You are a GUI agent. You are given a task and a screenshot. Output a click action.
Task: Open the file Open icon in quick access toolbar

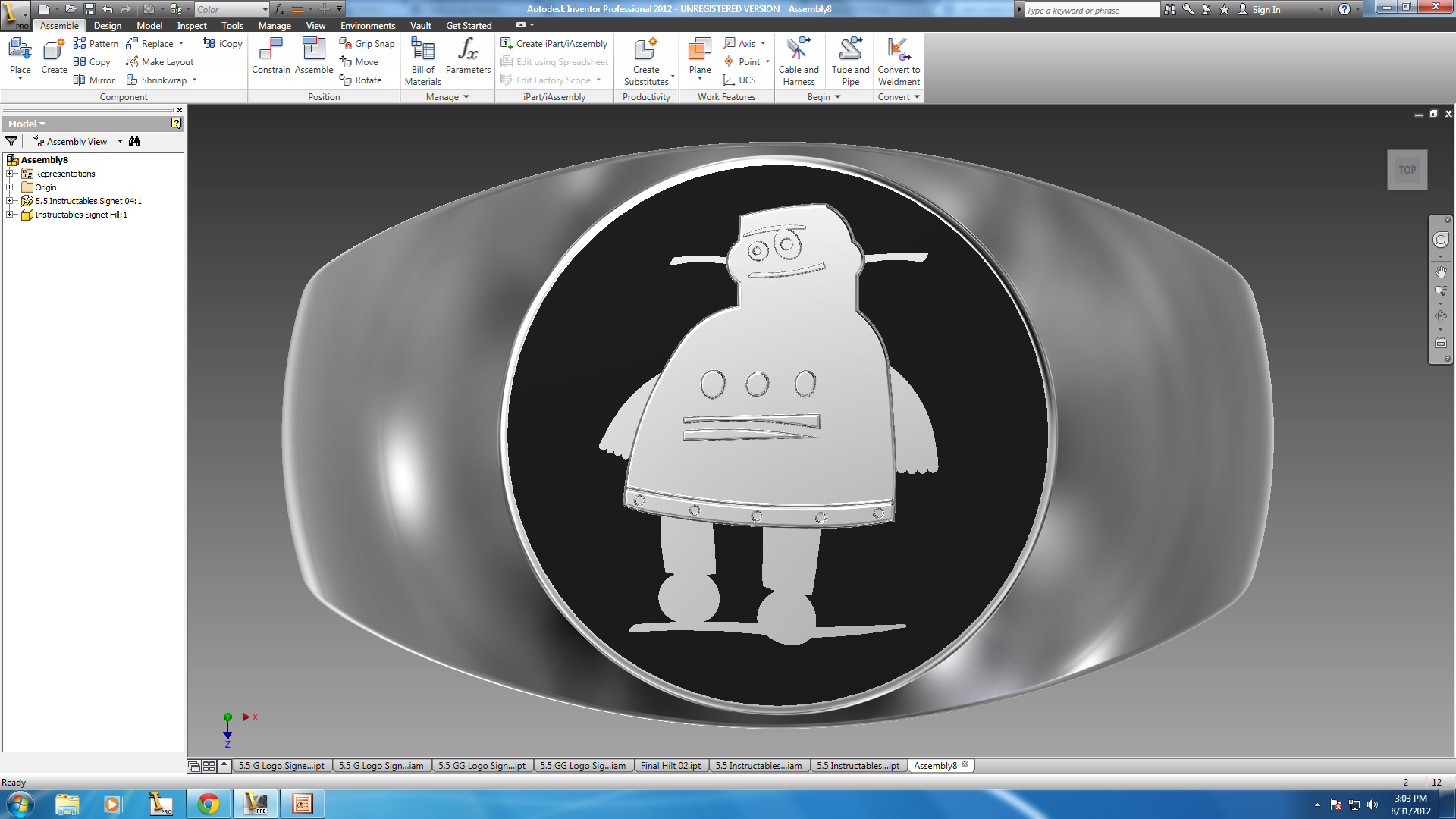point(70,9)
